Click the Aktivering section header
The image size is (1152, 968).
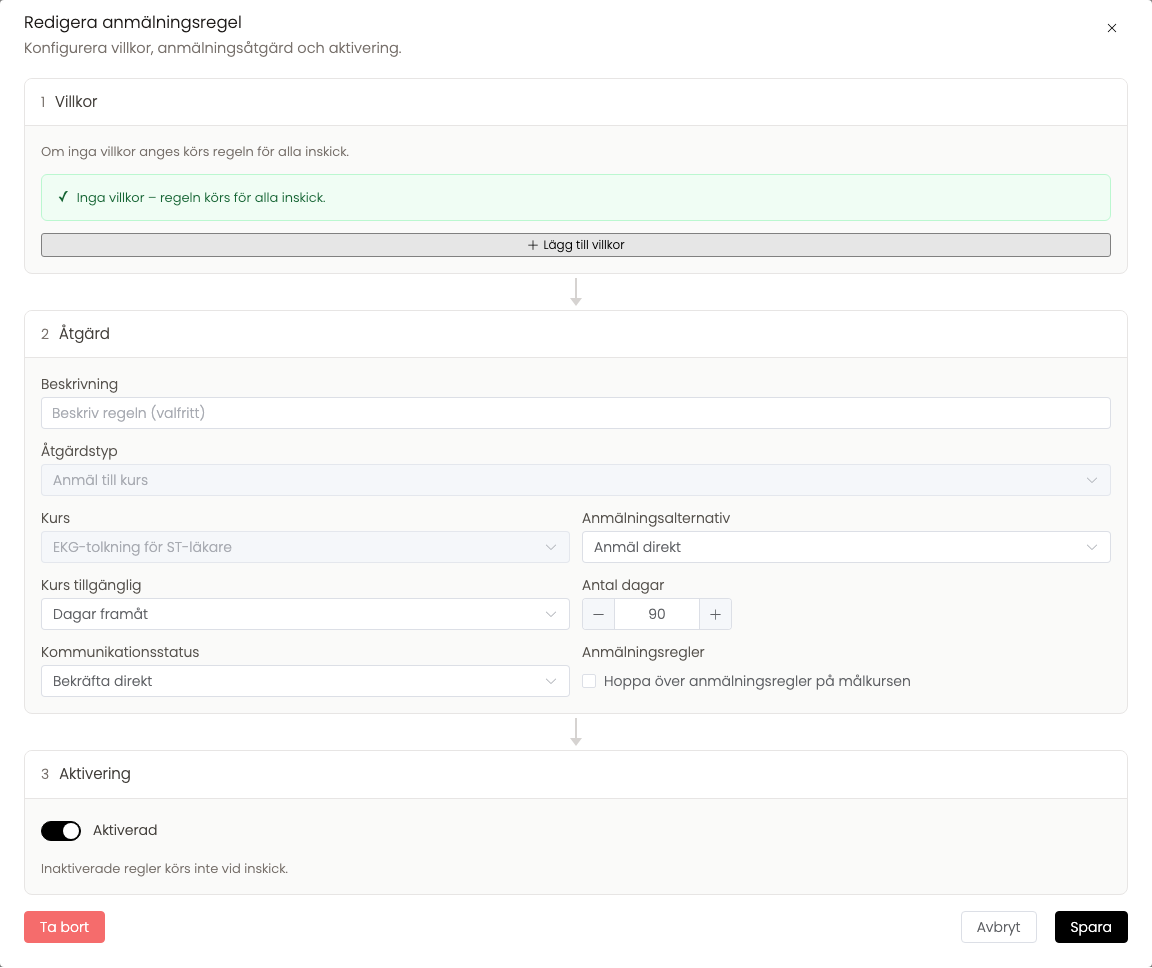(x=575, y=774)
